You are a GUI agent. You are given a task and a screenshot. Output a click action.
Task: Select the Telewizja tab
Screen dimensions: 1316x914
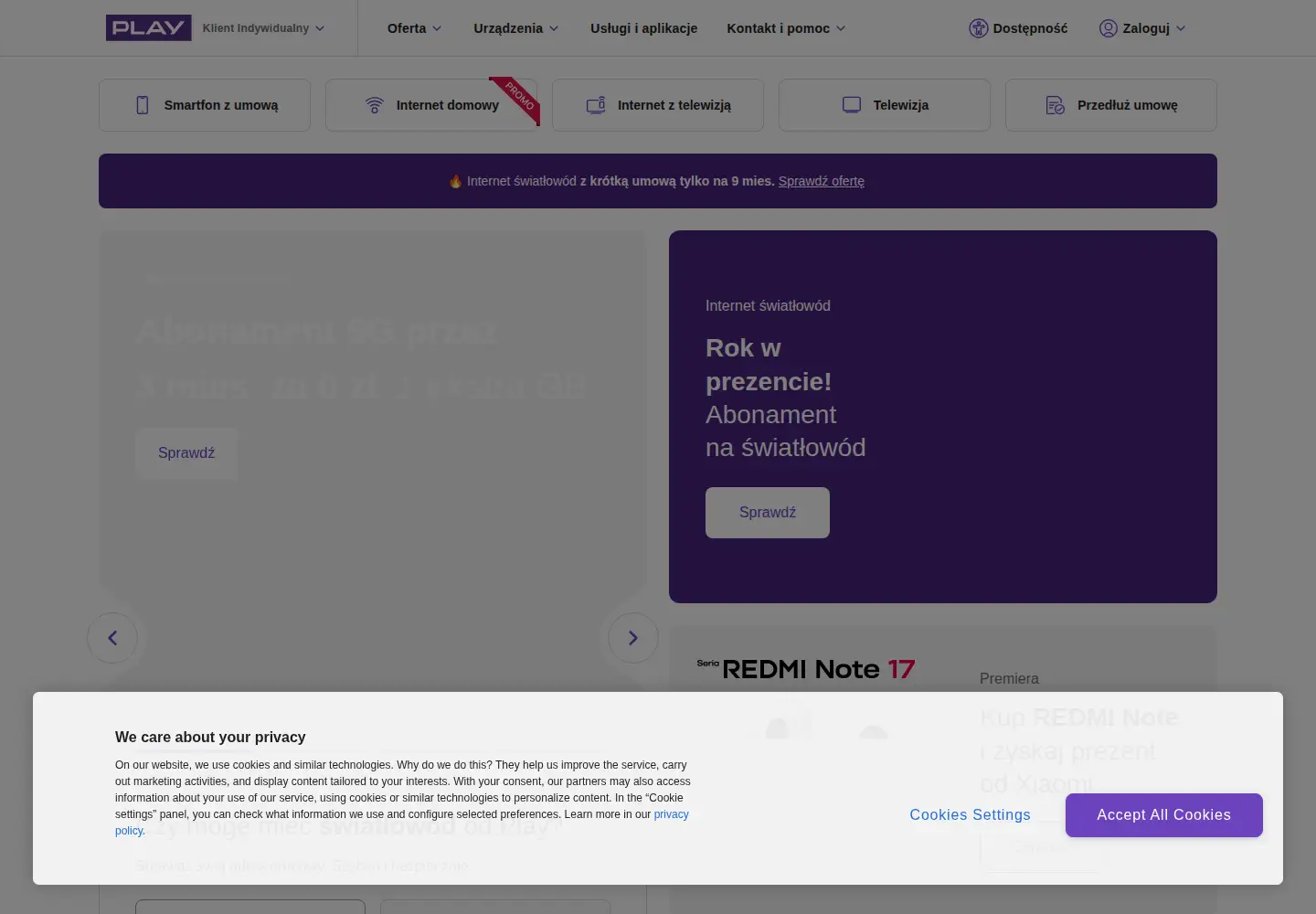coord(885,105)
